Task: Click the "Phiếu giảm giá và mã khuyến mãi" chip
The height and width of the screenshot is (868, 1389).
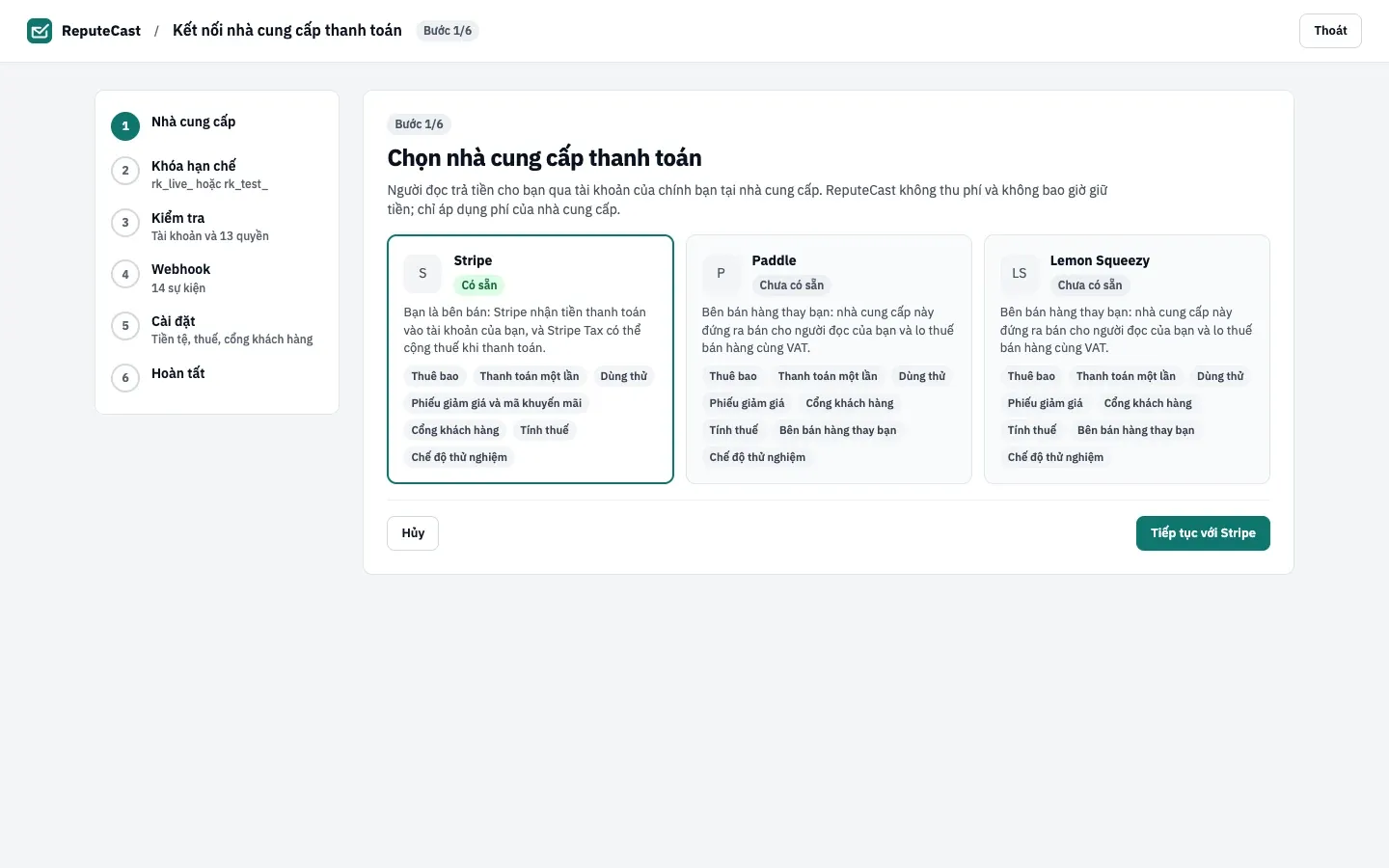Action: coord(497,403)
